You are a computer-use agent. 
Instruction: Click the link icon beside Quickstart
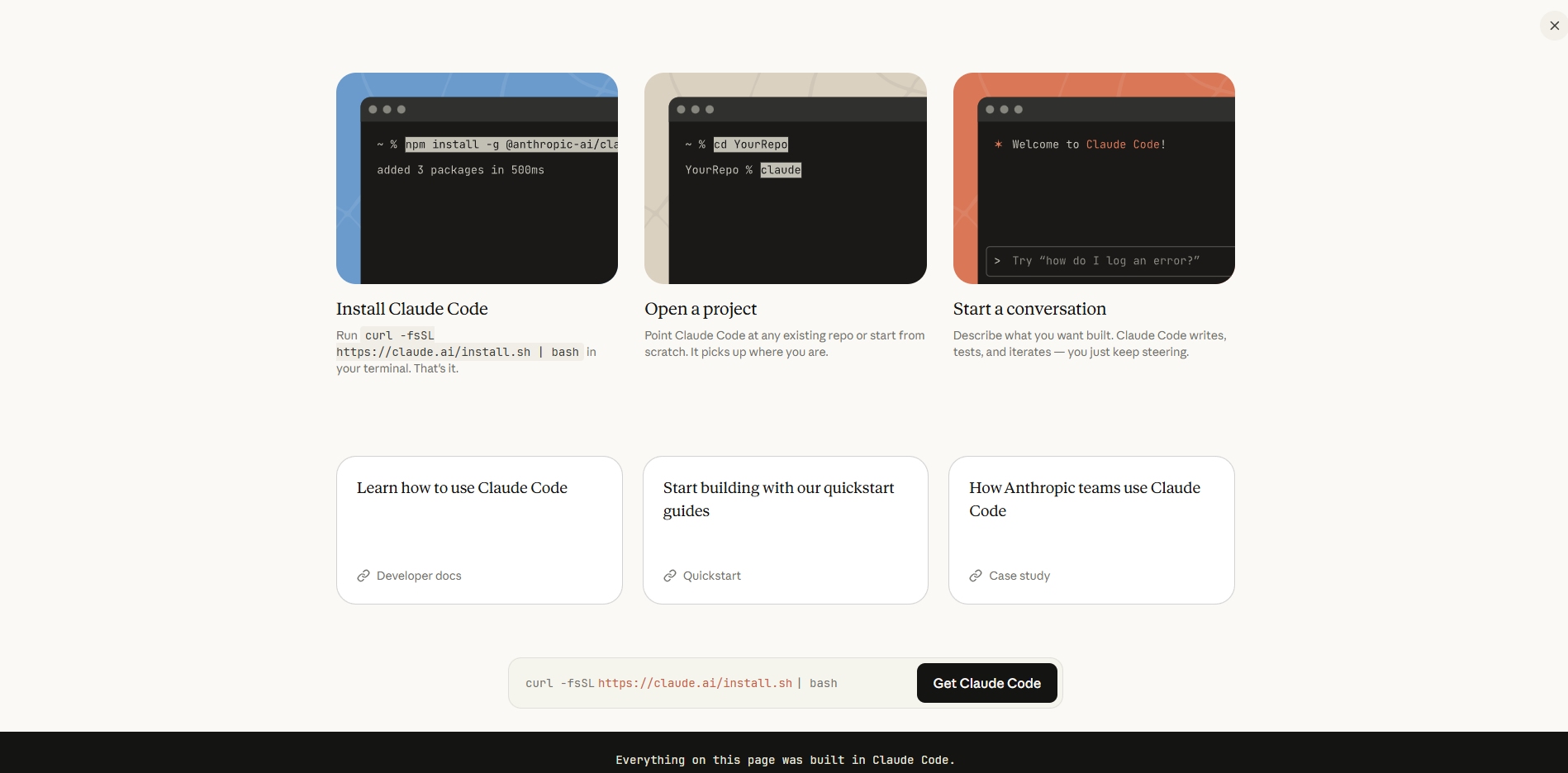pyautogui.click(x=670, y=576)
